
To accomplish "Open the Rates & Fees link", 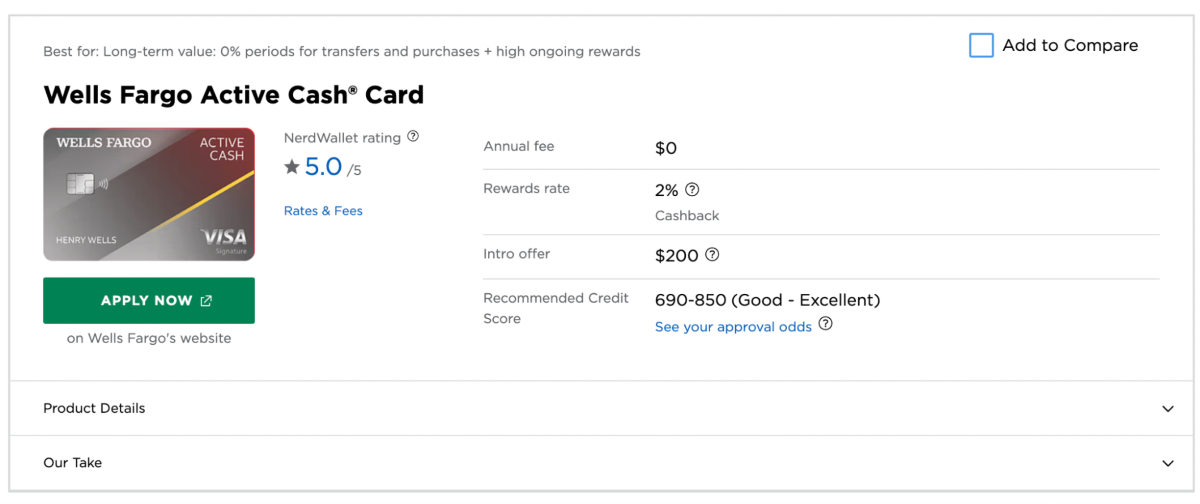I will (x=323, y=211).
